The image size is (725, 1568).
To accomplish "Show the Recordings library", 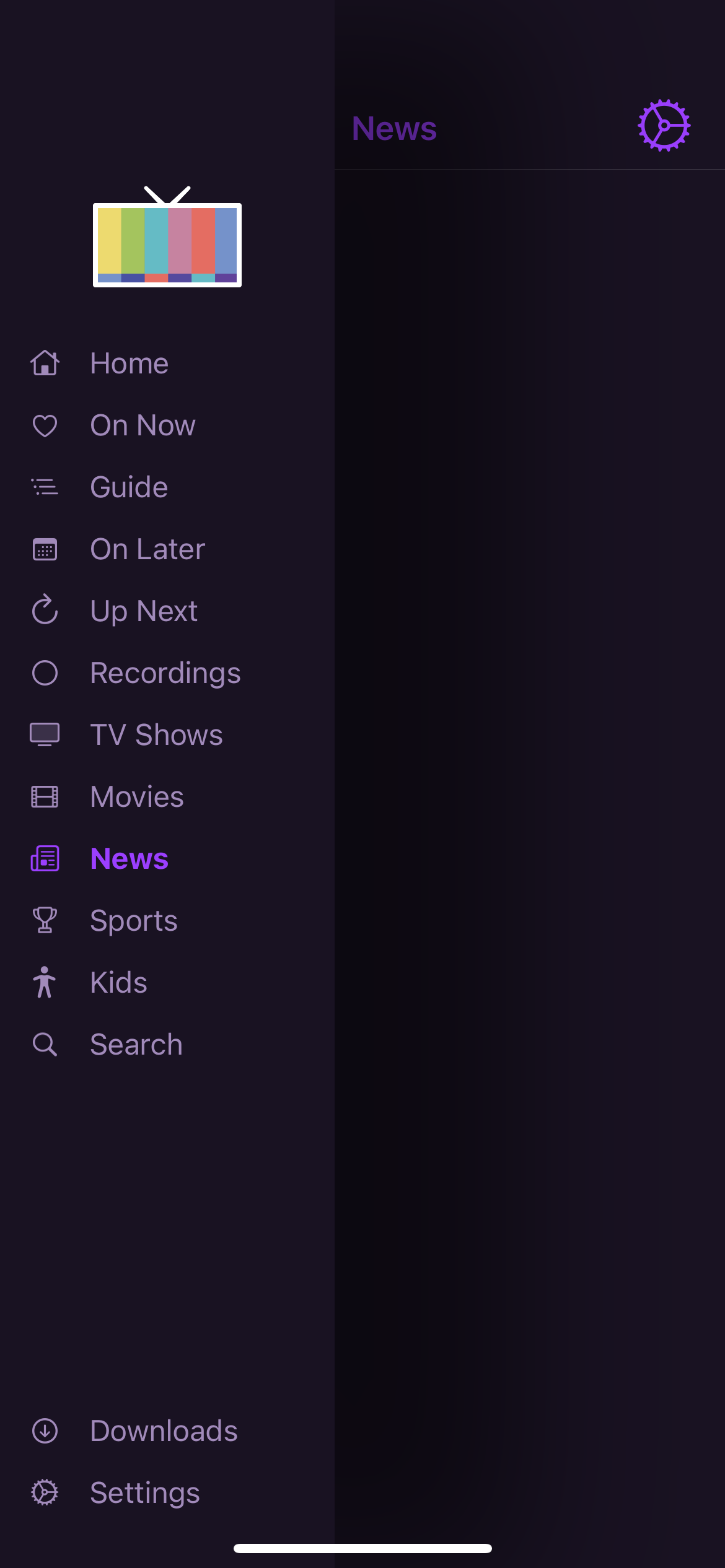I will 165,673.
